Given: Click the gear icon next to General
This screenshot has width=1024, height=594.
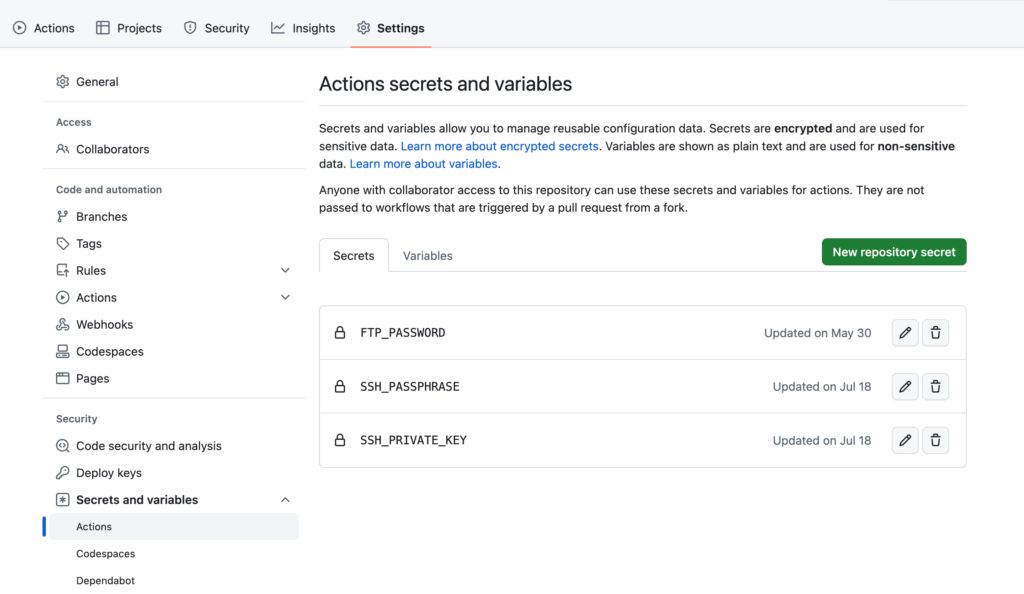Looking at the screenshot, I should click(x=63, y=82).
